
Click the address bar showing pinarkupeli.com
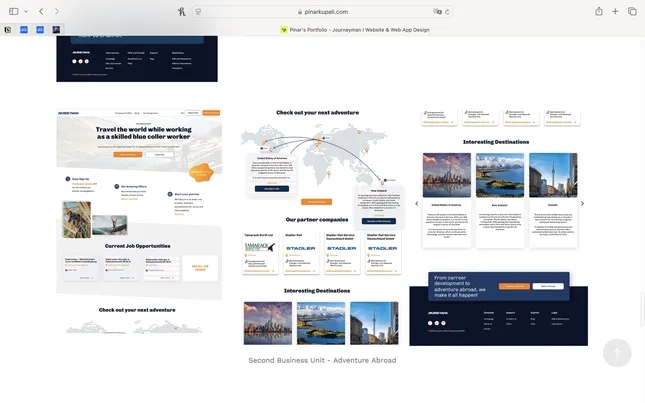pos(322,11)
